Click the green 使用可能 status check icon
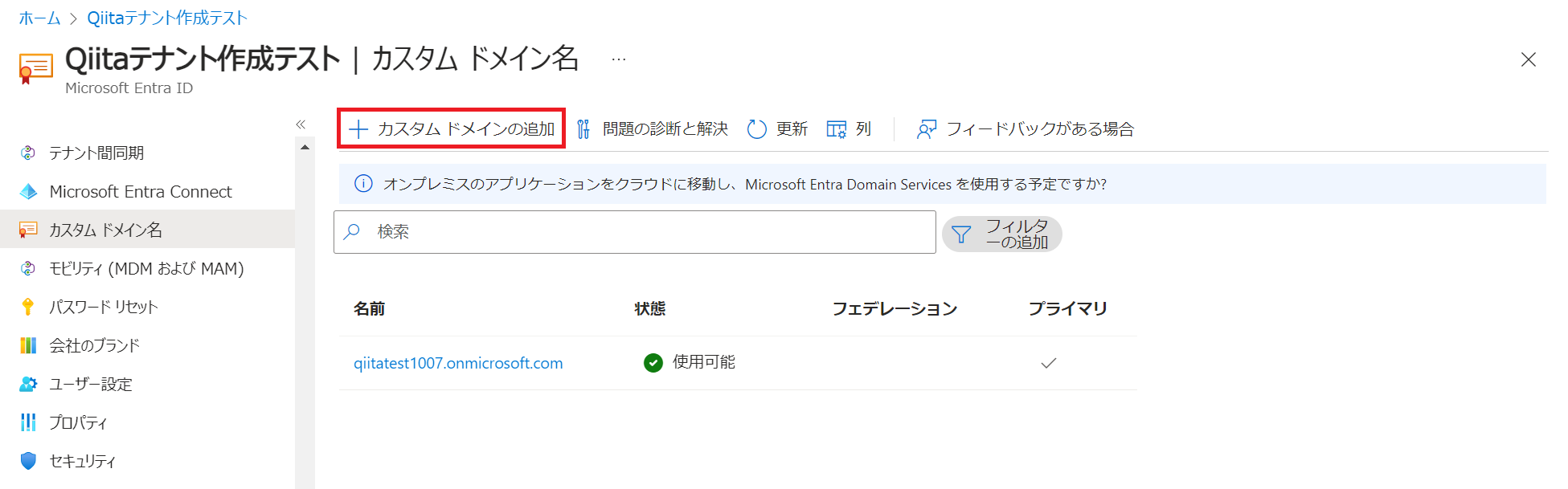The height and width of the screenshot is (489, 1568). click(x=653, y=363)
